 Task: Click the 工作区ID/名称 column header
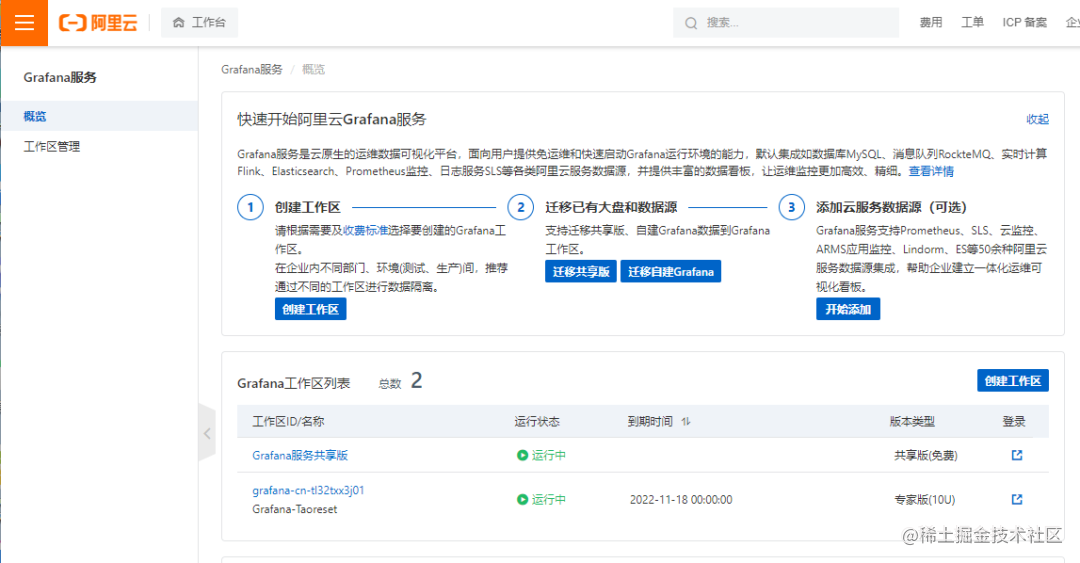point(288,422)
